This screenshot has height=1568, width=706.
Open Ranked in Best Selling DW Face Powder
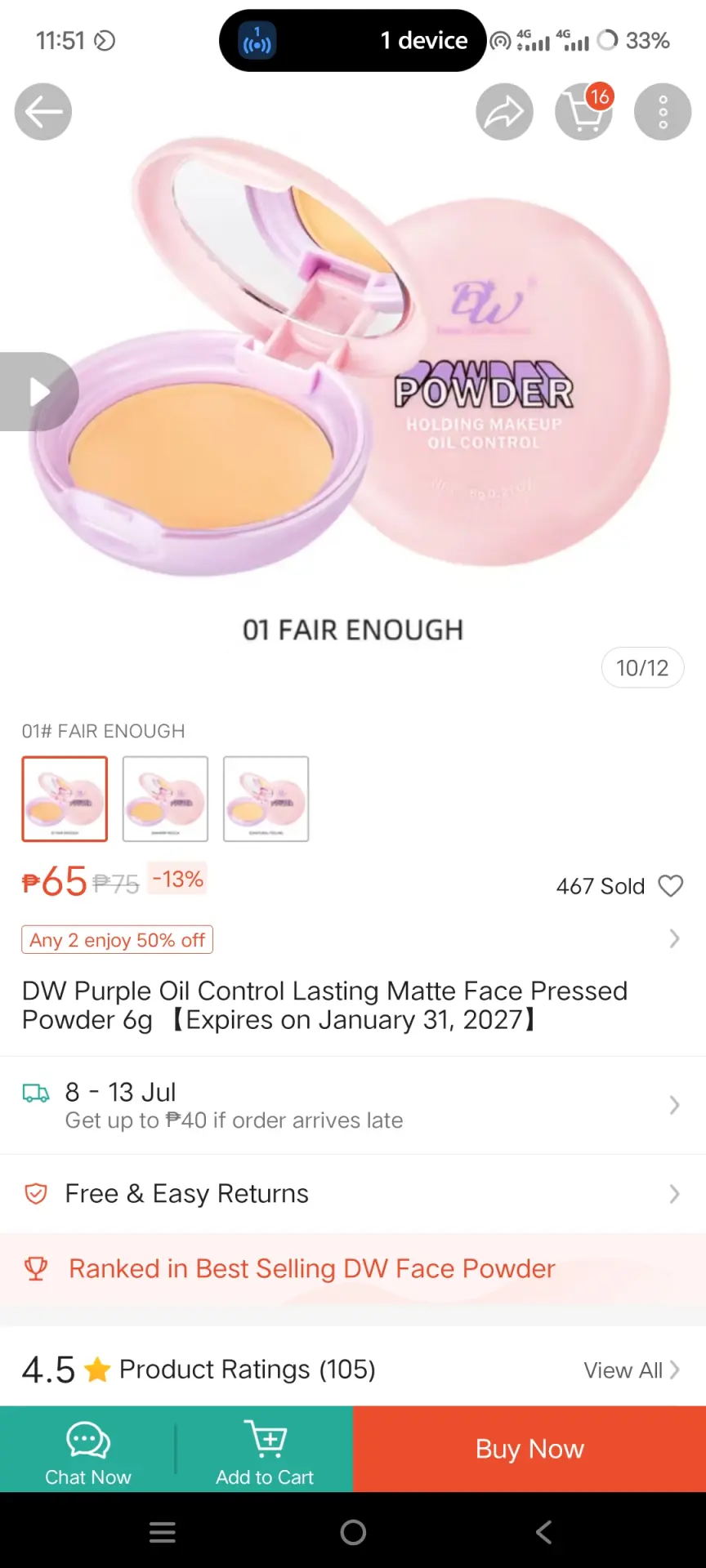pos(353,1269)
